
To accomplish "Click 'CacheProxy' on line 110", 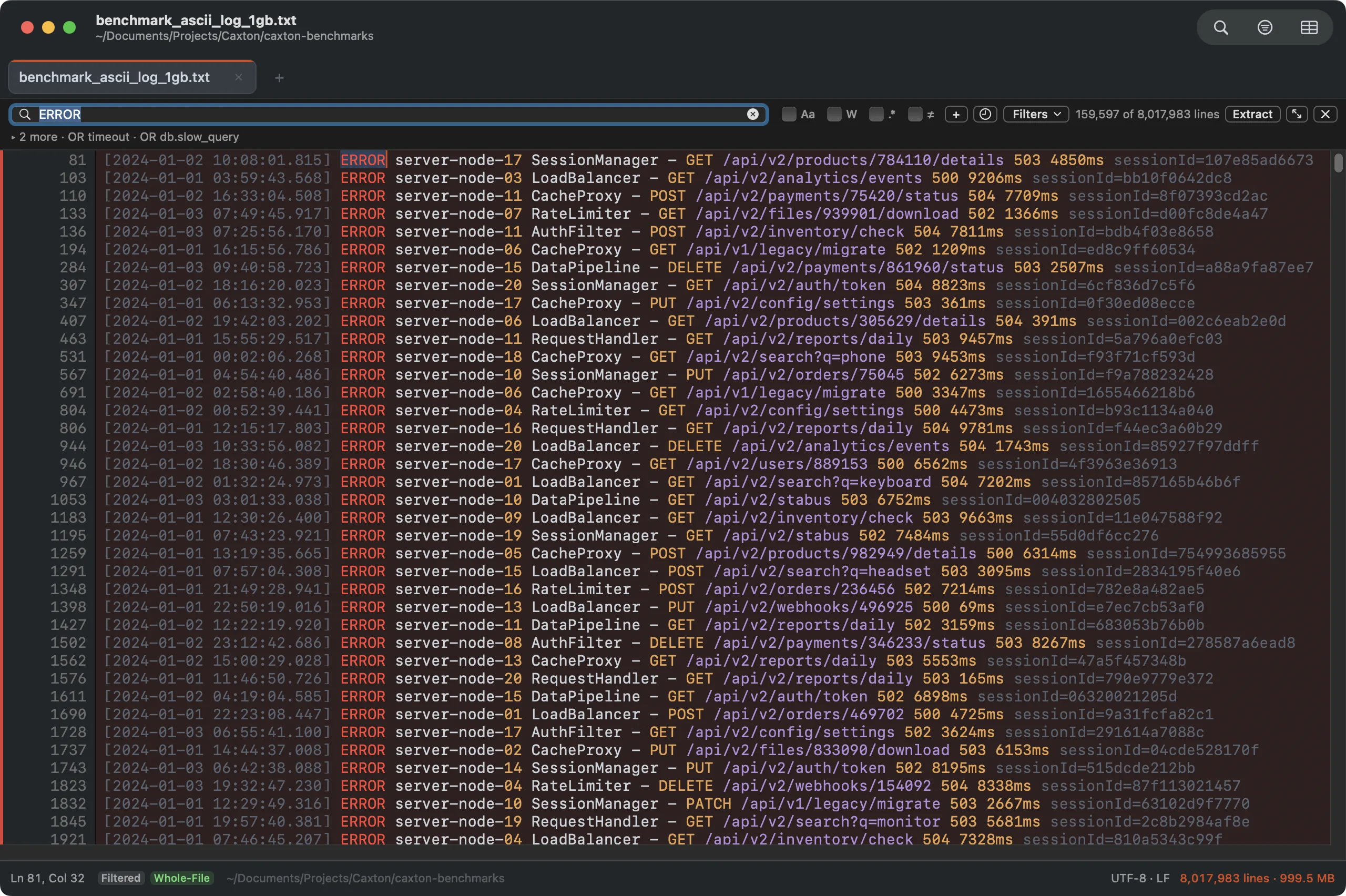I will (x=576, y=196).
